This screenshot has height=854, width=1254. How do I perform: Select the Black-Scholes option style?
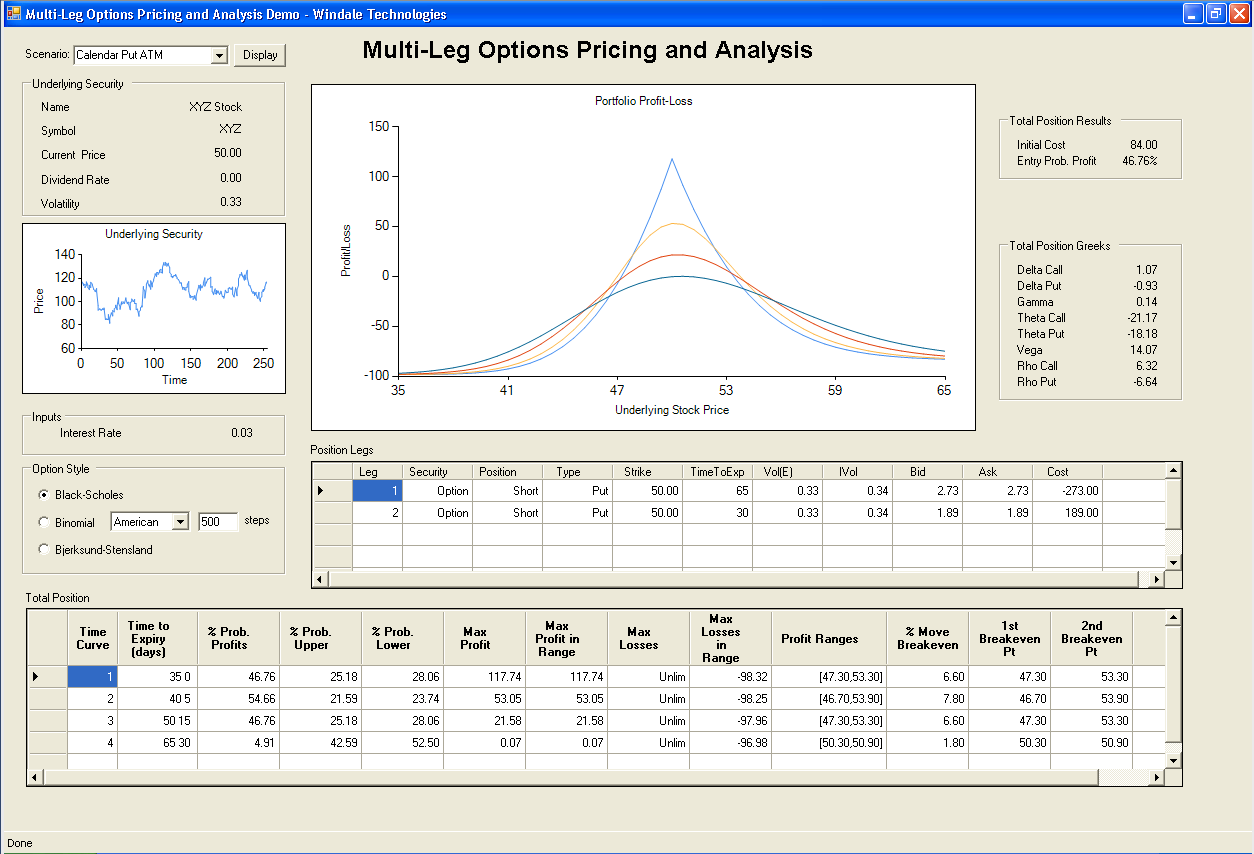(43, 495)
